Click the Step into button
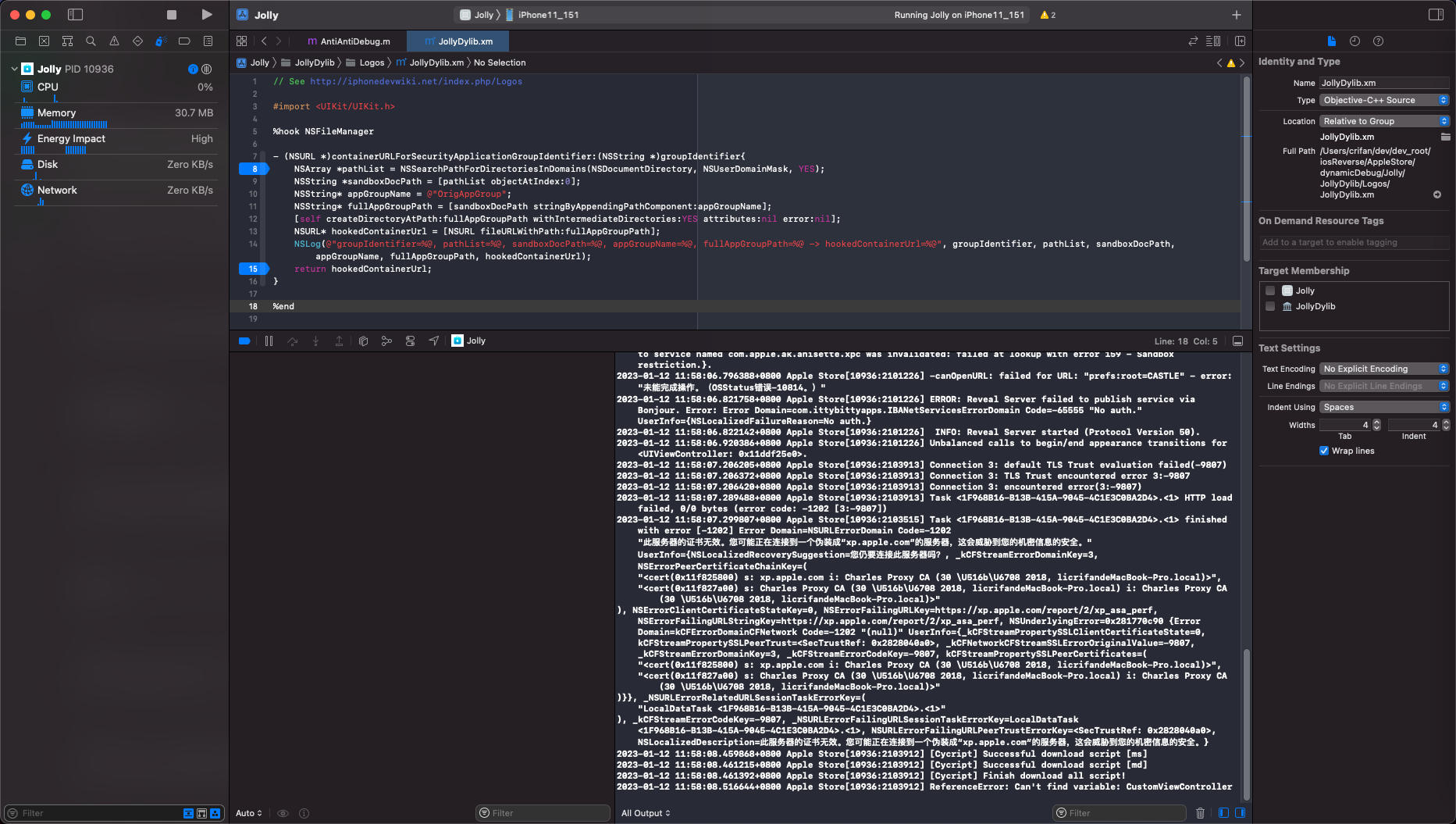The height and width of the screenshot is (824, 1456). pos(315,341)
